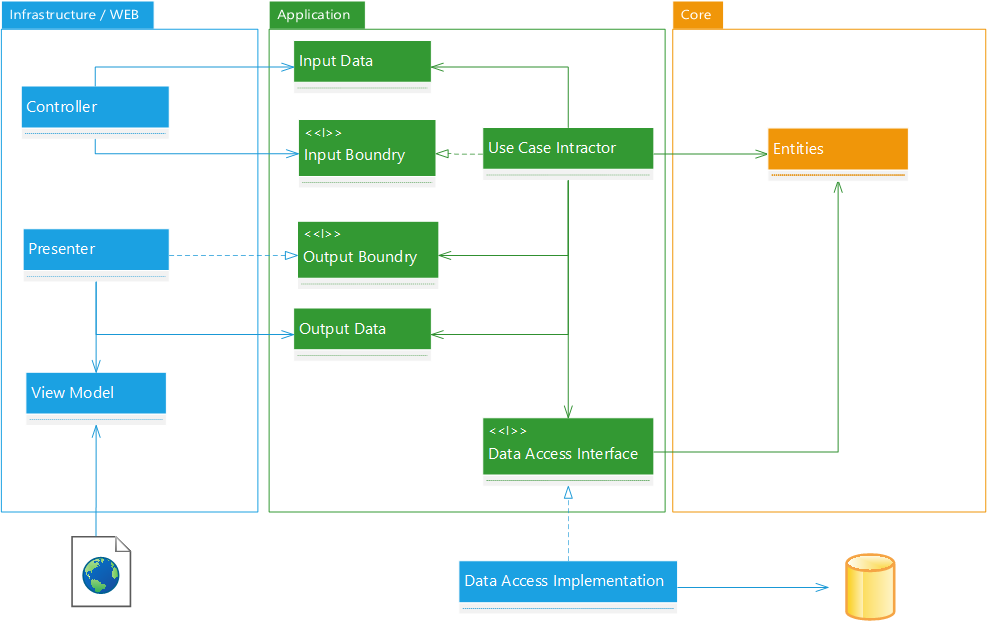The width and height of the screenshot is (987, 622).
Task: Click the Entities box in Core
Action: click(x=837, y=148)
